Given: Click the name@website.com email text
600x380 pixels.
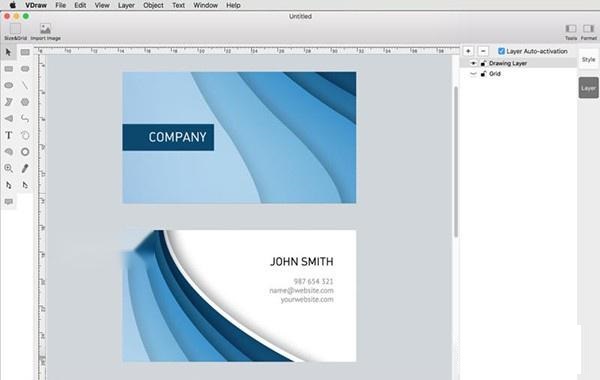Looking at the screenshot, I should (302, 290).
